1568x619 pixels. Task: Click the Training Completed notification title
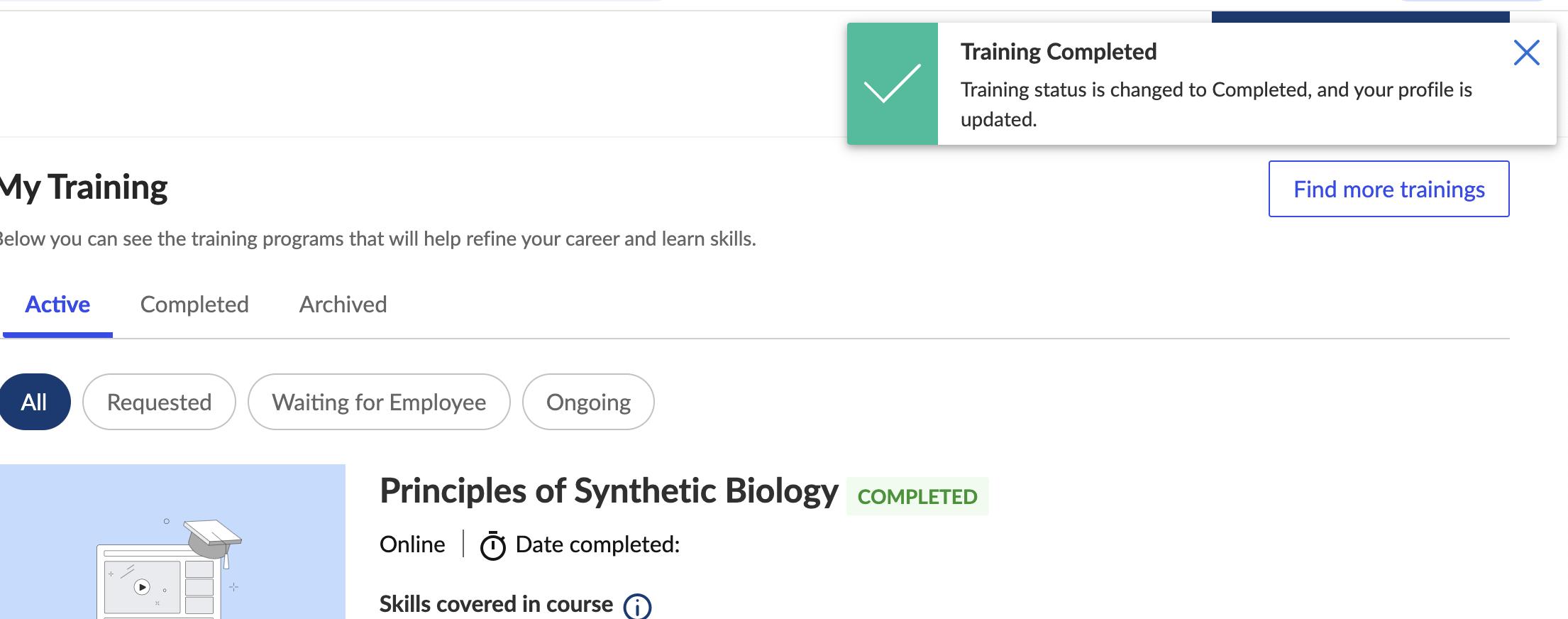(x=1059, y=52)
